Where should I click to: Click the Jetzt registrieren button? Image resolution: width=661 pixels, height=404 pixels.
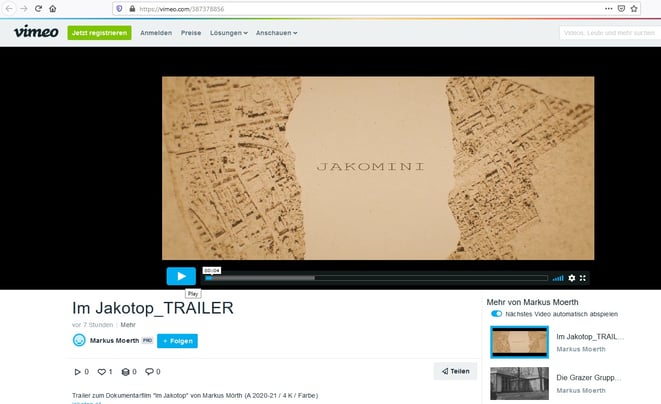pos(99,33)
